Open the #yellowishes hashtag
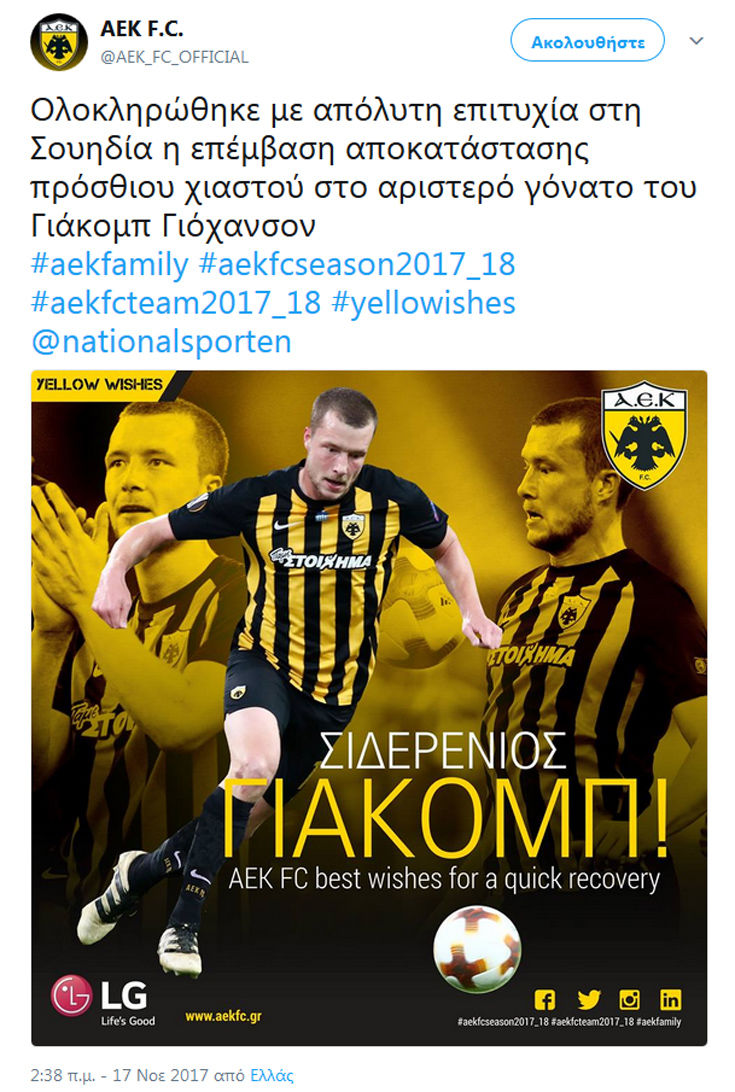 tap(424, 303)
